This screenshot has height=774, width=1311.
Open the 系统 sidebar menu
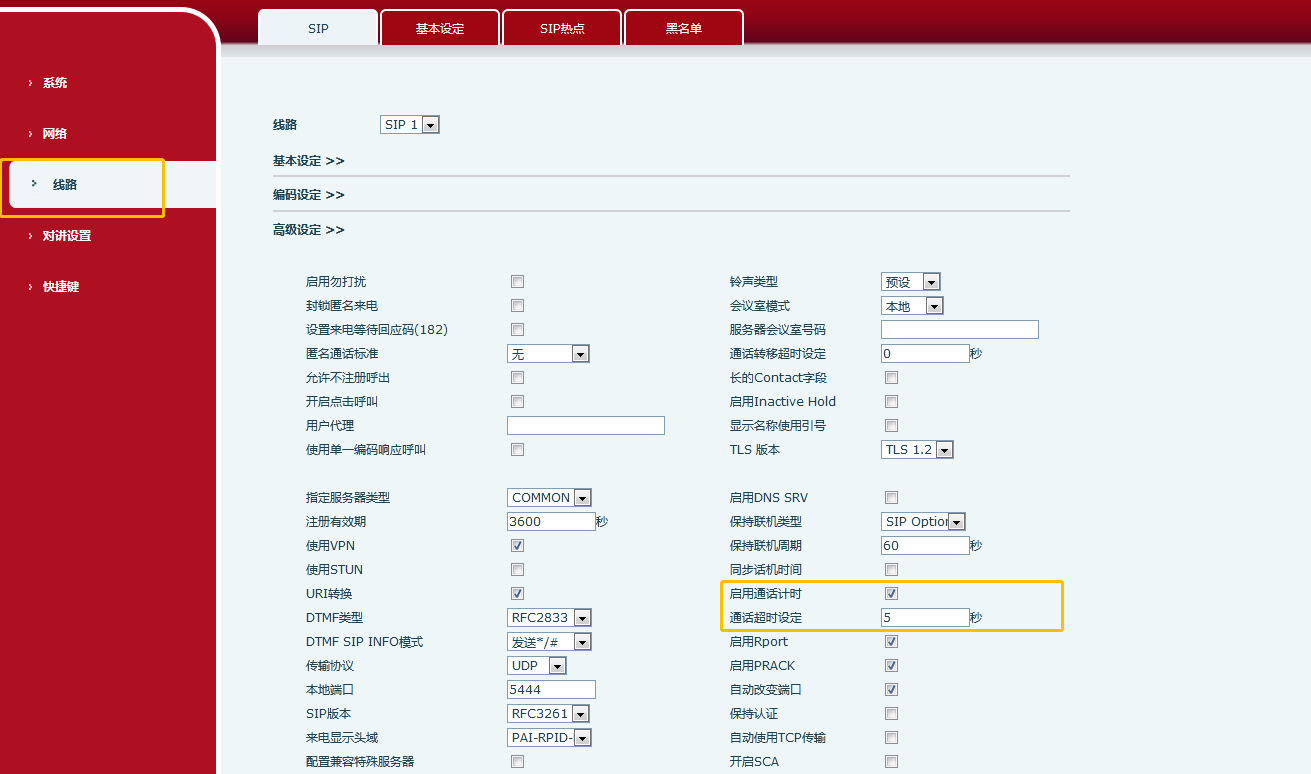(x=55, y=83)
